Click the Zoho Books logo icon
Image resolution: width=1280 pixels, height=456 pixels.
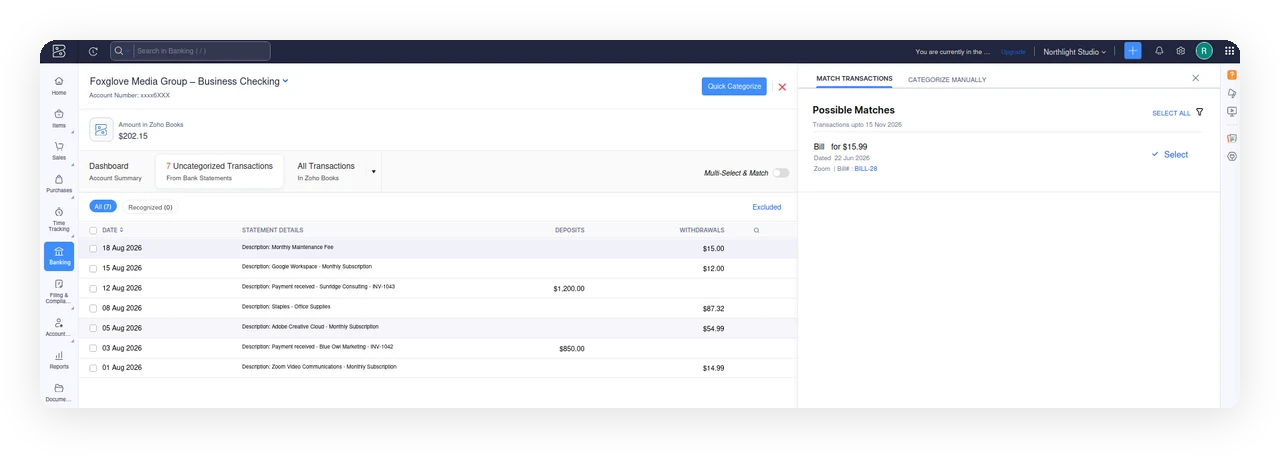(59, 51)
